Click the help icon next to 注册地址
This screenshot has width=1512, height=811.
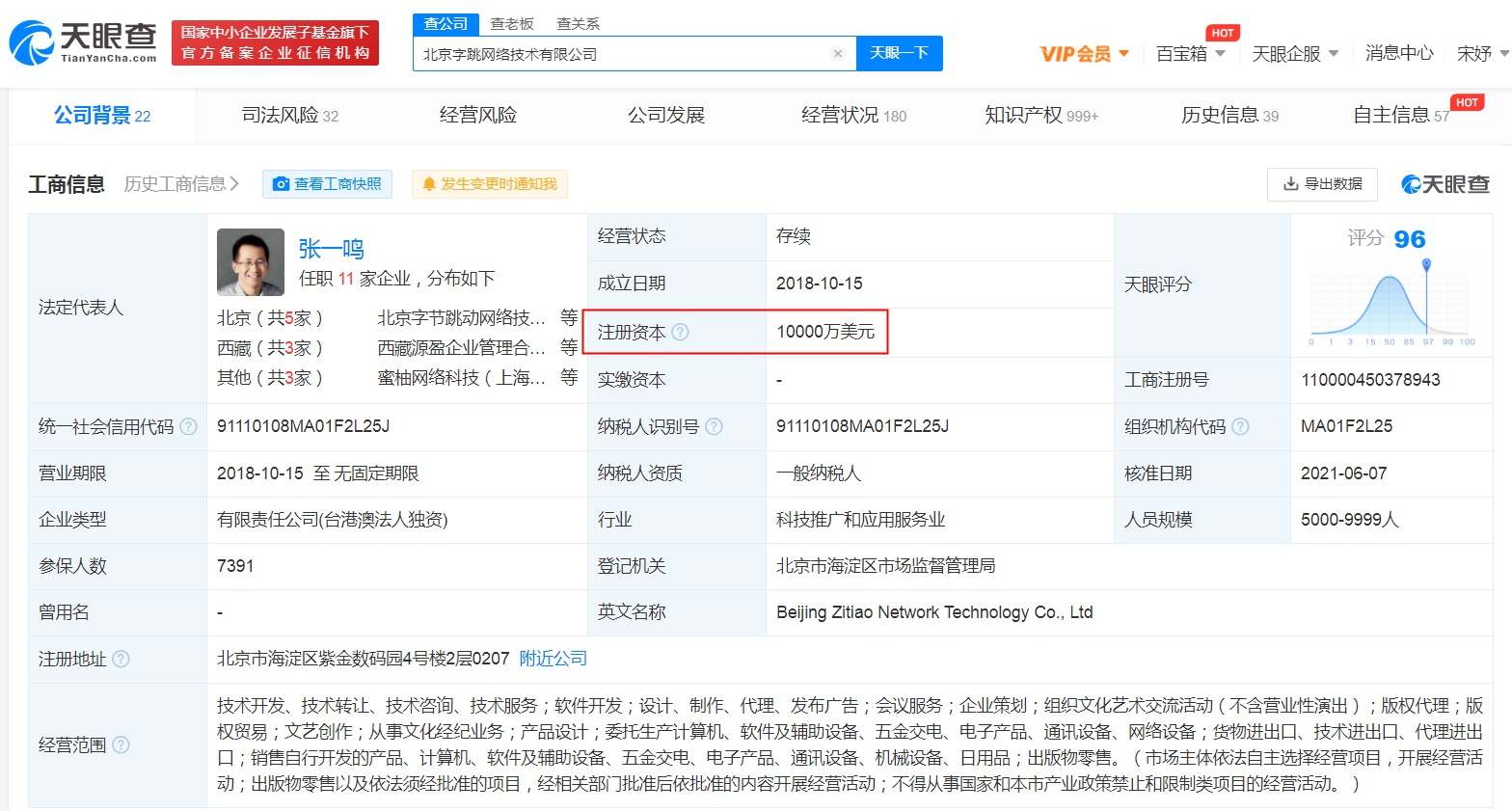click(121, 659)
